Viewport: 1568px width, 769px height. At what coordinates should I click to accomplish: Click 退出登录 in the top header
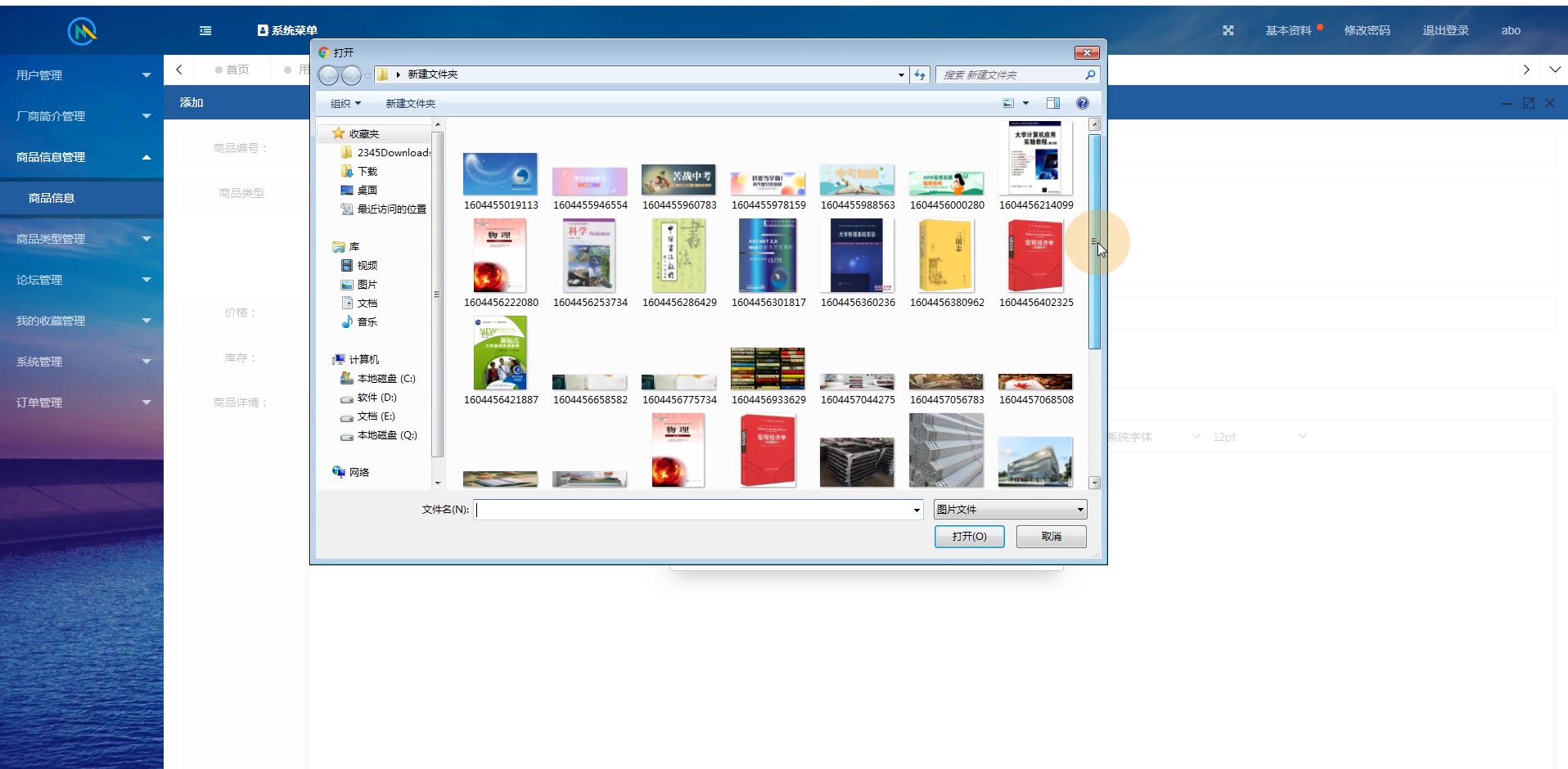click(x=1445, y=30)
